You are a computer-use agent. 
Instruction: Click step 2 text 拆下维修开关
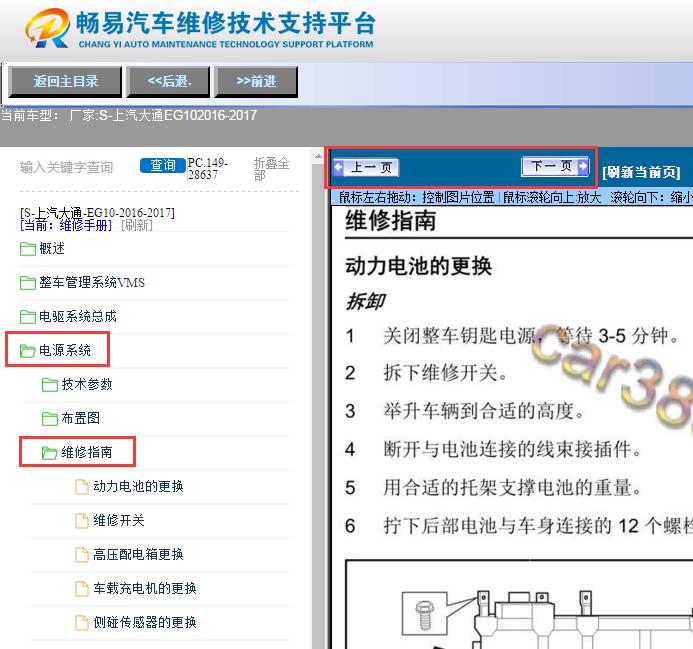pos(445,373)
